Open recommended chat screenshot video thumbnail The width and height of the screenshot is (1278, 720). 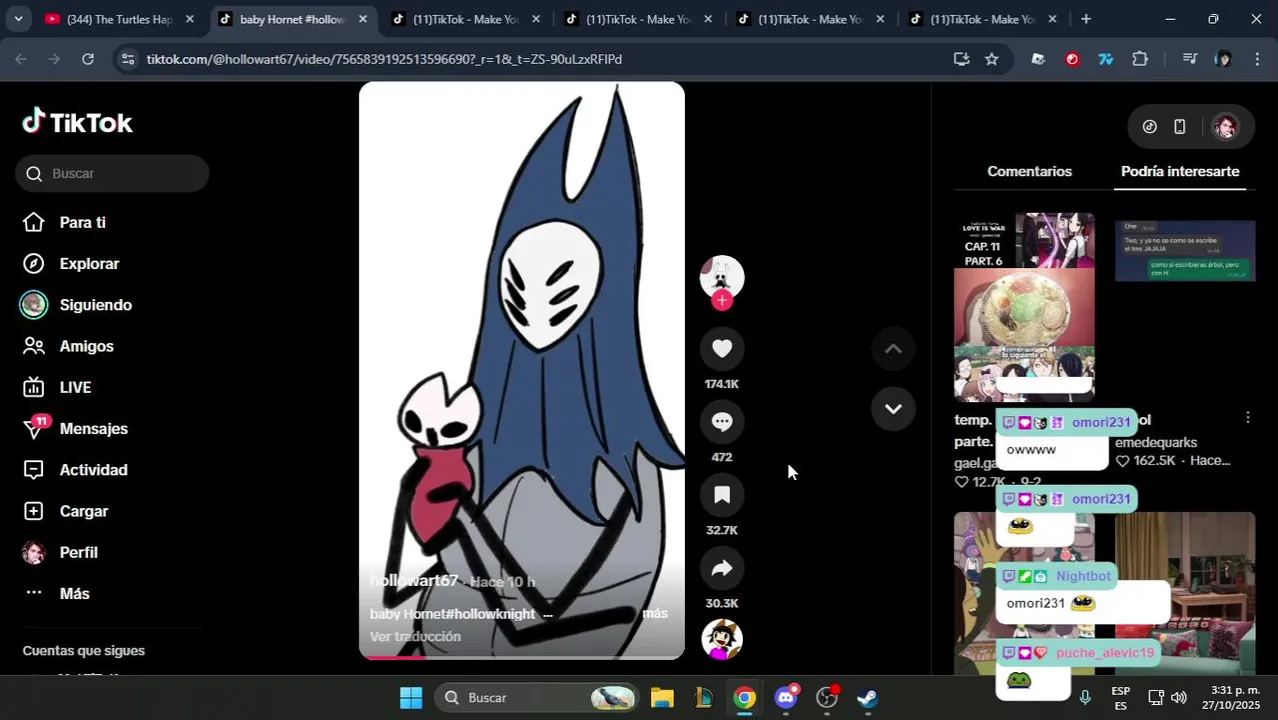[1185, 251]
